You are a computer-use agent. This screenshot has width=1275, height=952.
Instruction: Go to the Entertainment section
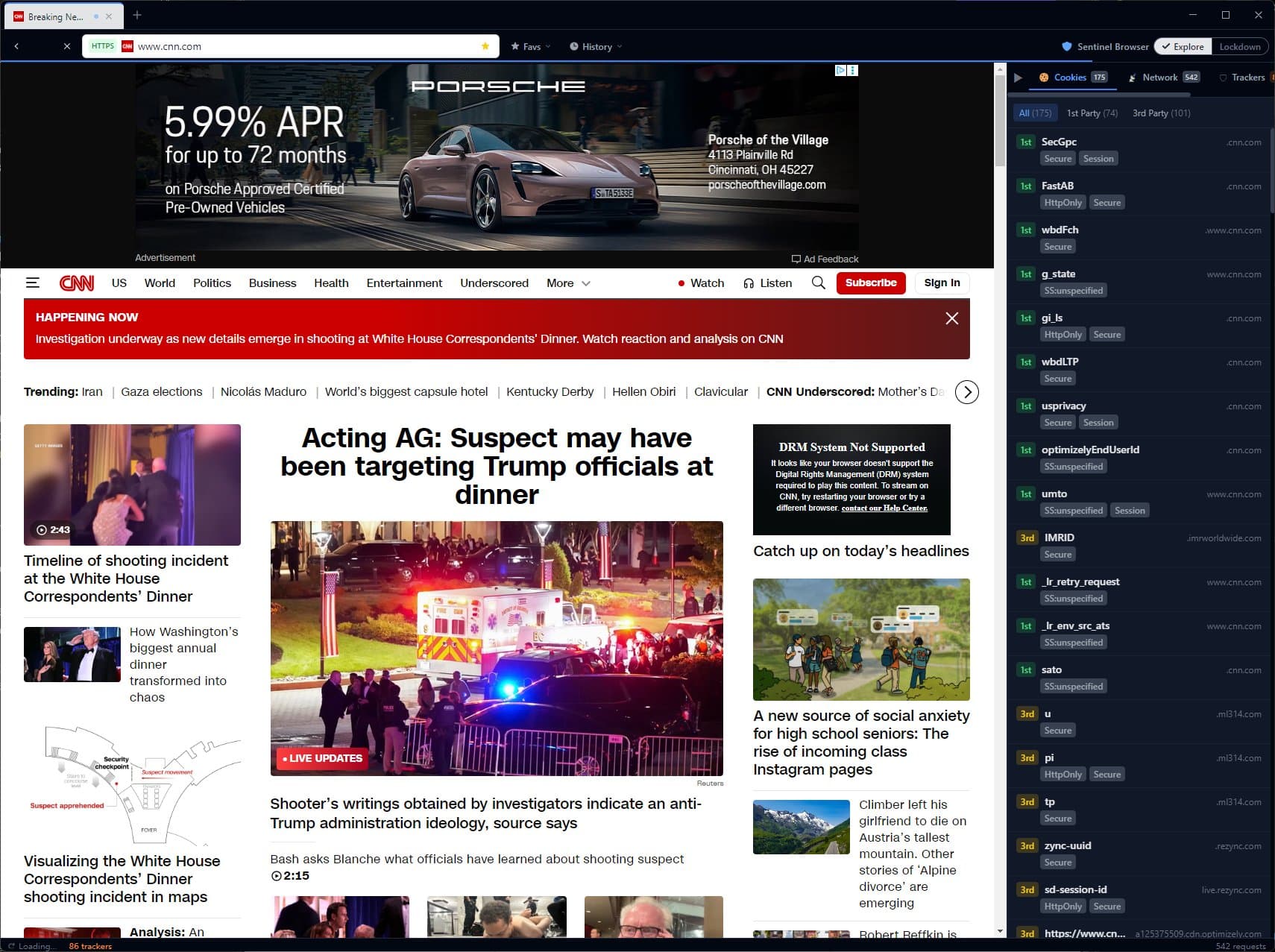point(404,283)
